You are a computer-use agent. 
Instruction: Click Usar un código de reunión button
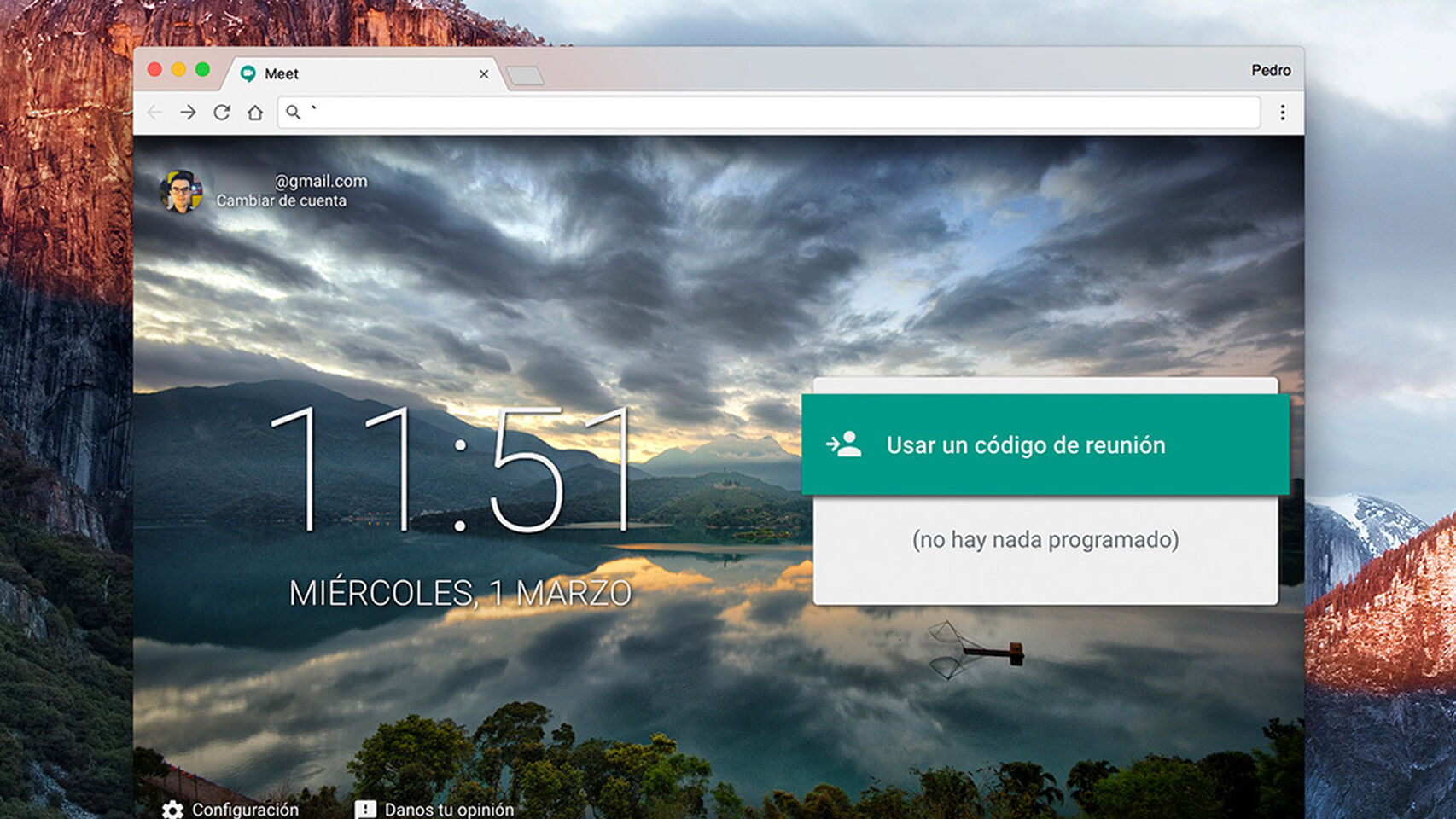1045,444
